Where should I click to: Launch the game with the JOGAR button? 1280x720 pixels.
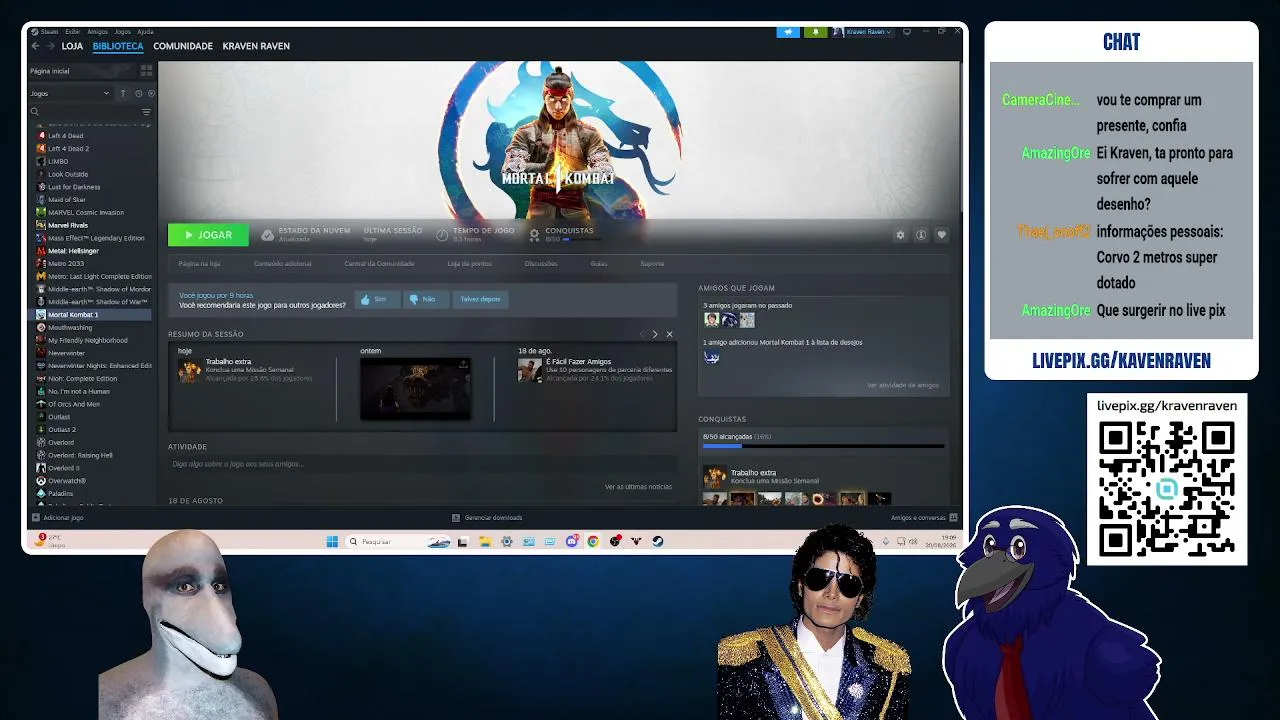(x=208, y=235)
